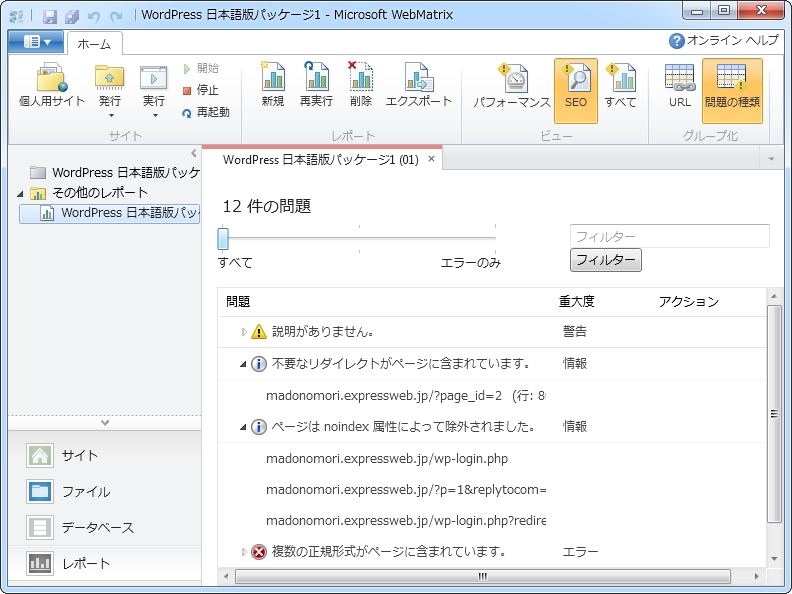Select the ホーム ribbon tab
The height and width of the screenshot is (594, 792).
pyautogui.click(x=94, y=44)
